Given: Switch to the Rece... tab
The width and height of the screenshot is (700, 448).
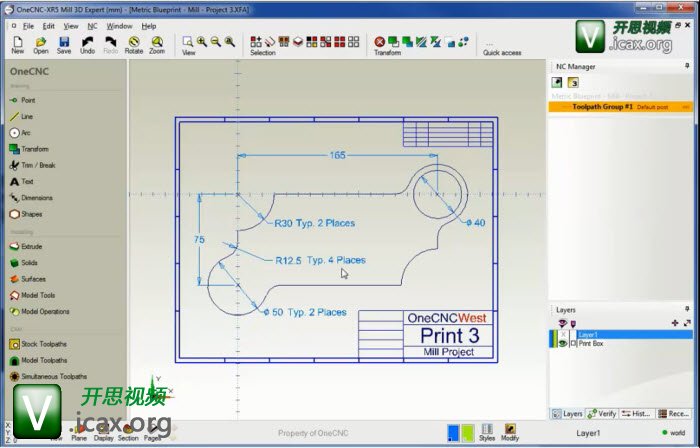Looking at the screenshot, I should (x=674, y=414).
